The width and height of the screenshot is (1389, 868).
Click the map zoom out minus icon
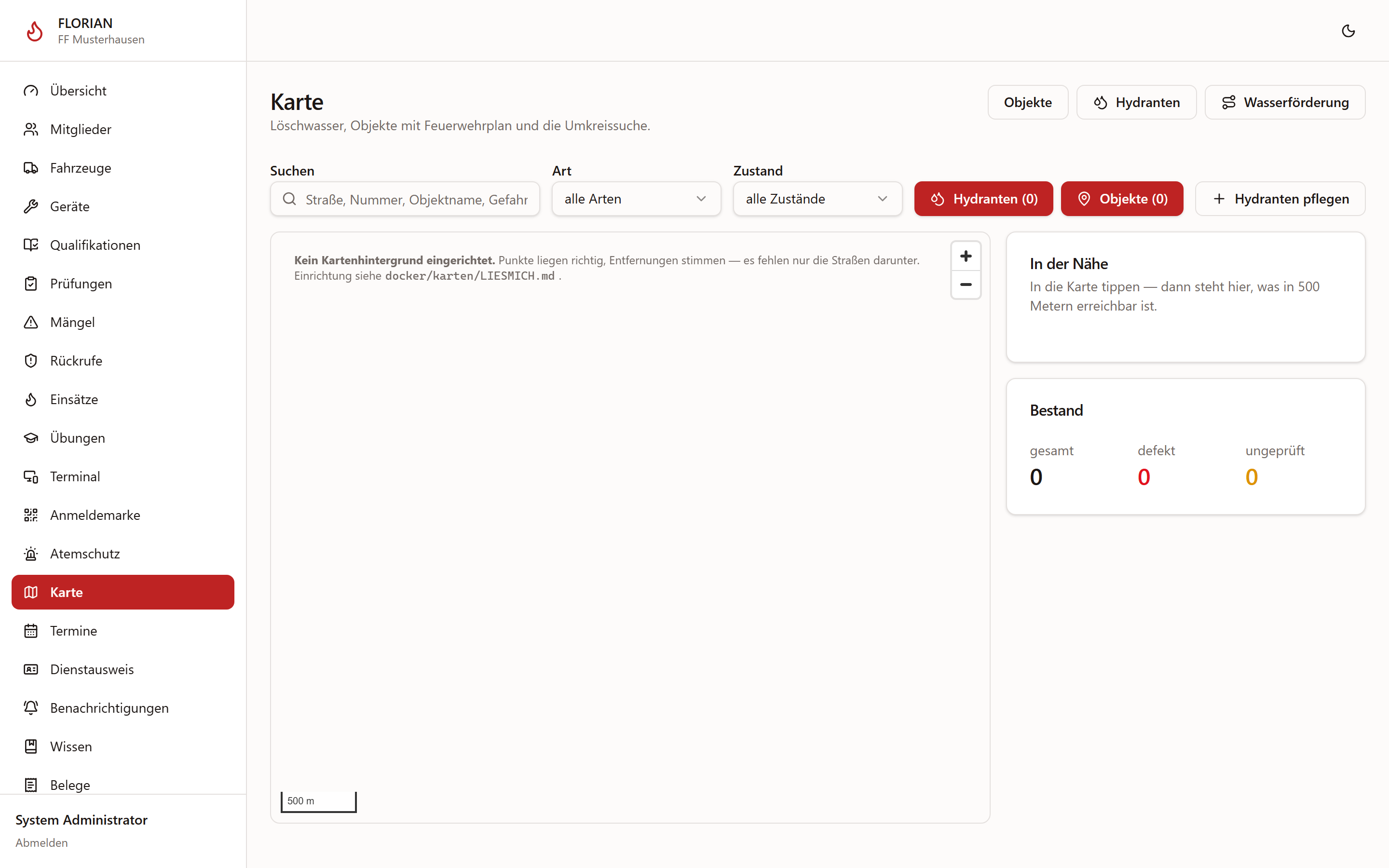point(966,285)
